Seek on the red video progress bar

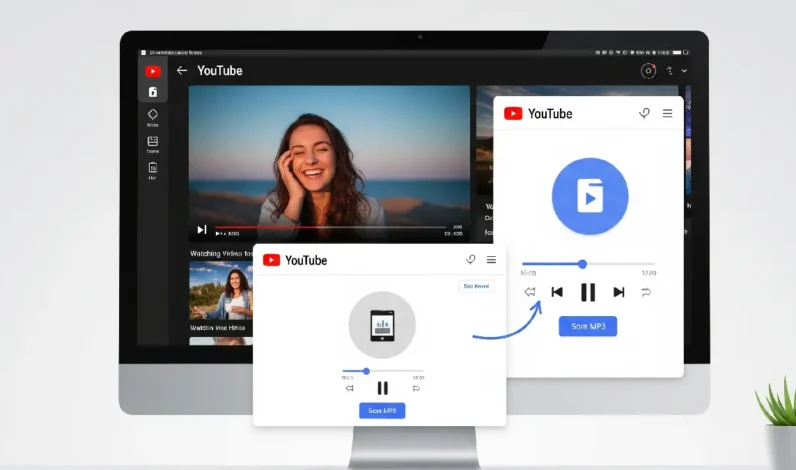[330, 227]
